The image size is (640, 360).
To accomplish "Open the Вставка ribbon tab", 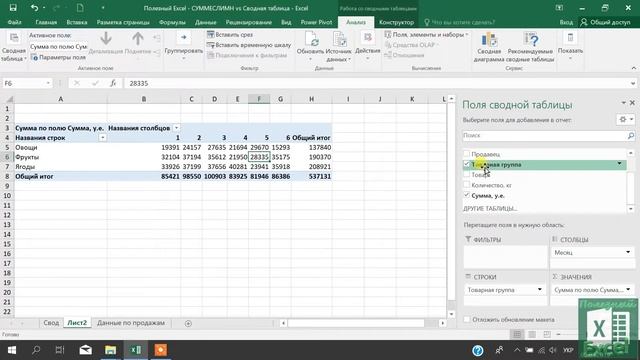I will pyautogui.click(x=77, y=22).
